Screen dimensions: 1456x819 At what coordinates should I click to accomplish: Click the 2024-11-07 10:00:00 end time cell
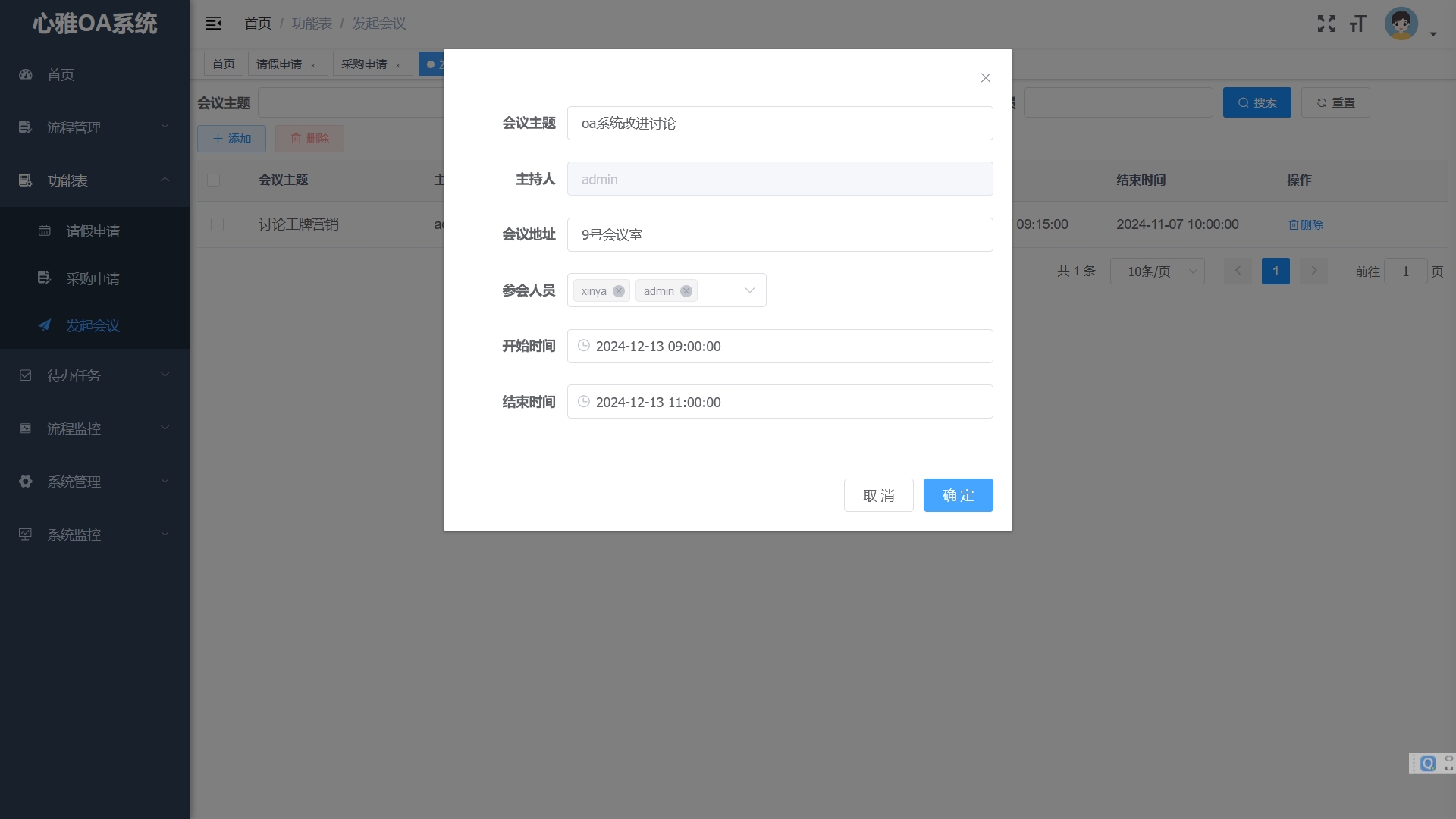[x=1178, y=224]
